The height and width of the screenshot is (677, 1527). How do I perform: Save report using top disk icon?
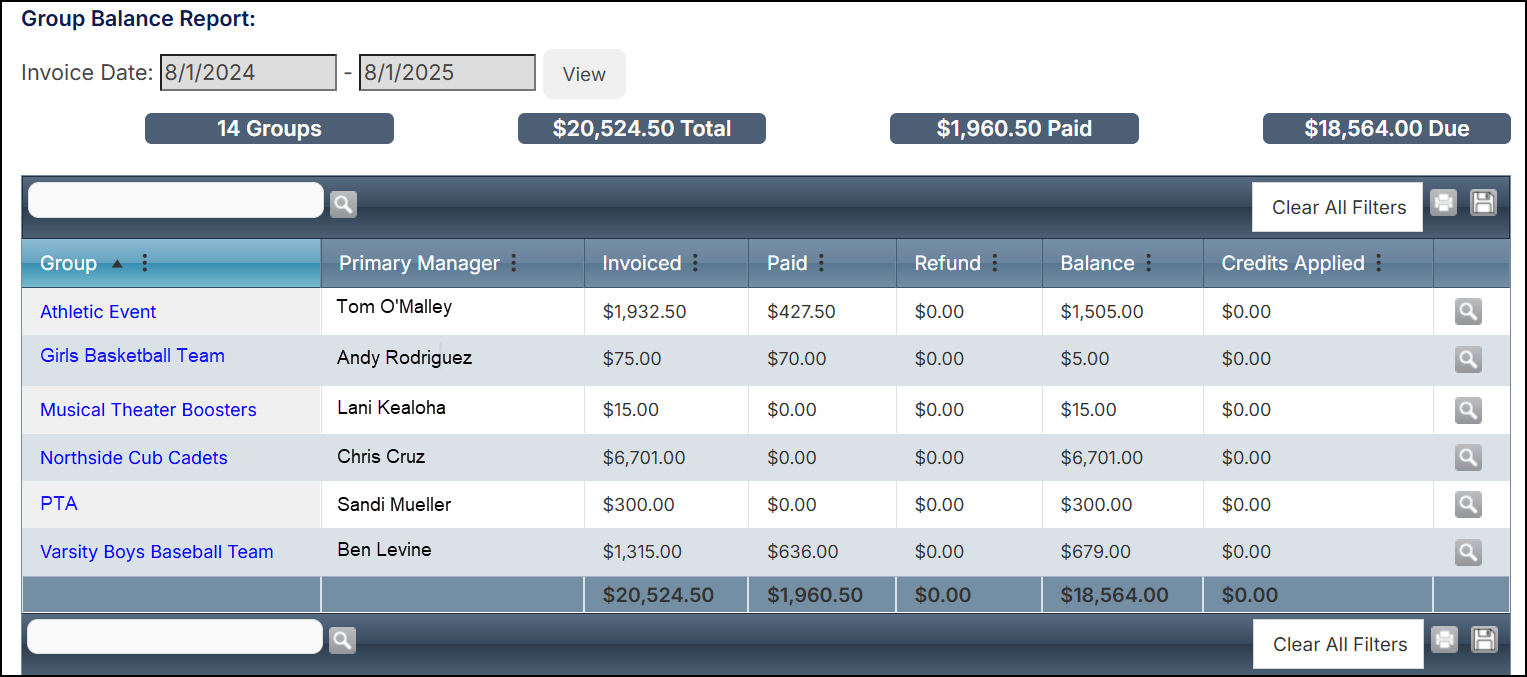1484,203
